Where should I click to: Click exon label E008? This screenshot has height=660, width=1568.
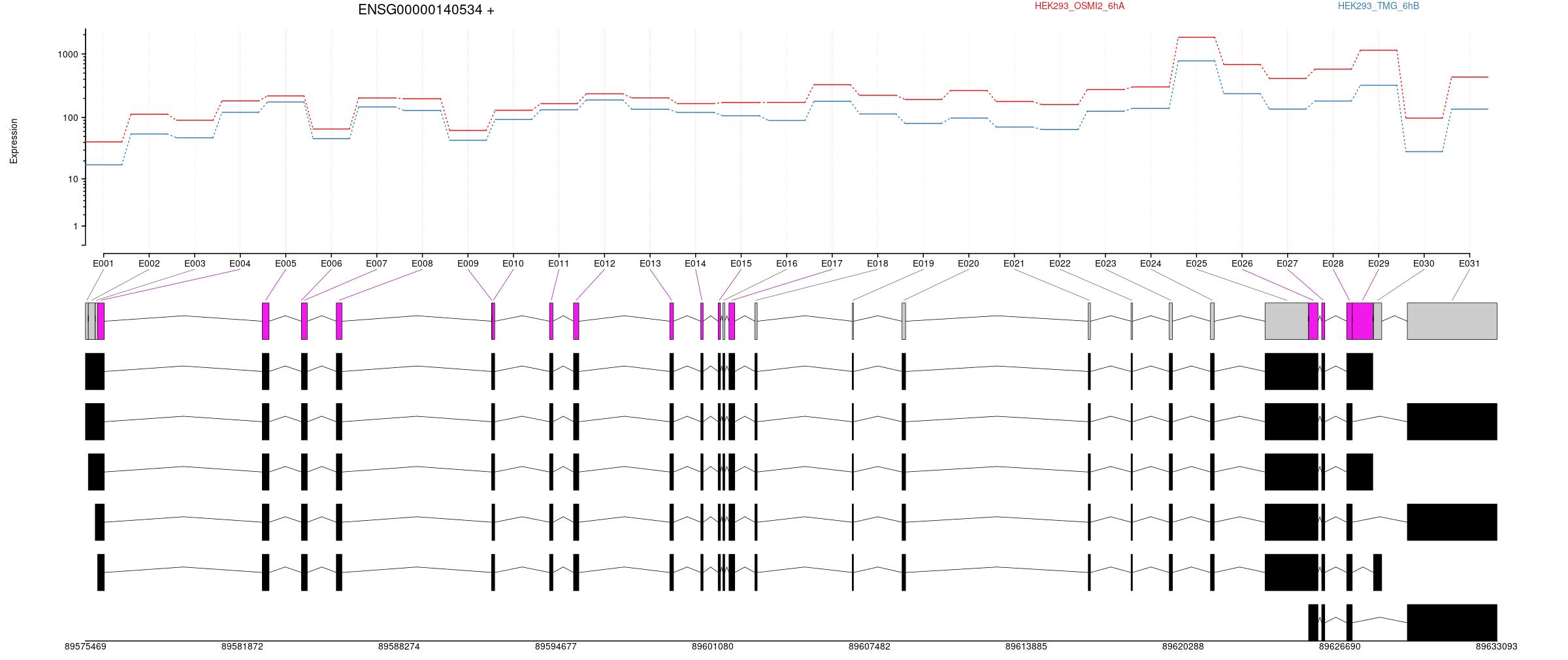coord(422,263)
